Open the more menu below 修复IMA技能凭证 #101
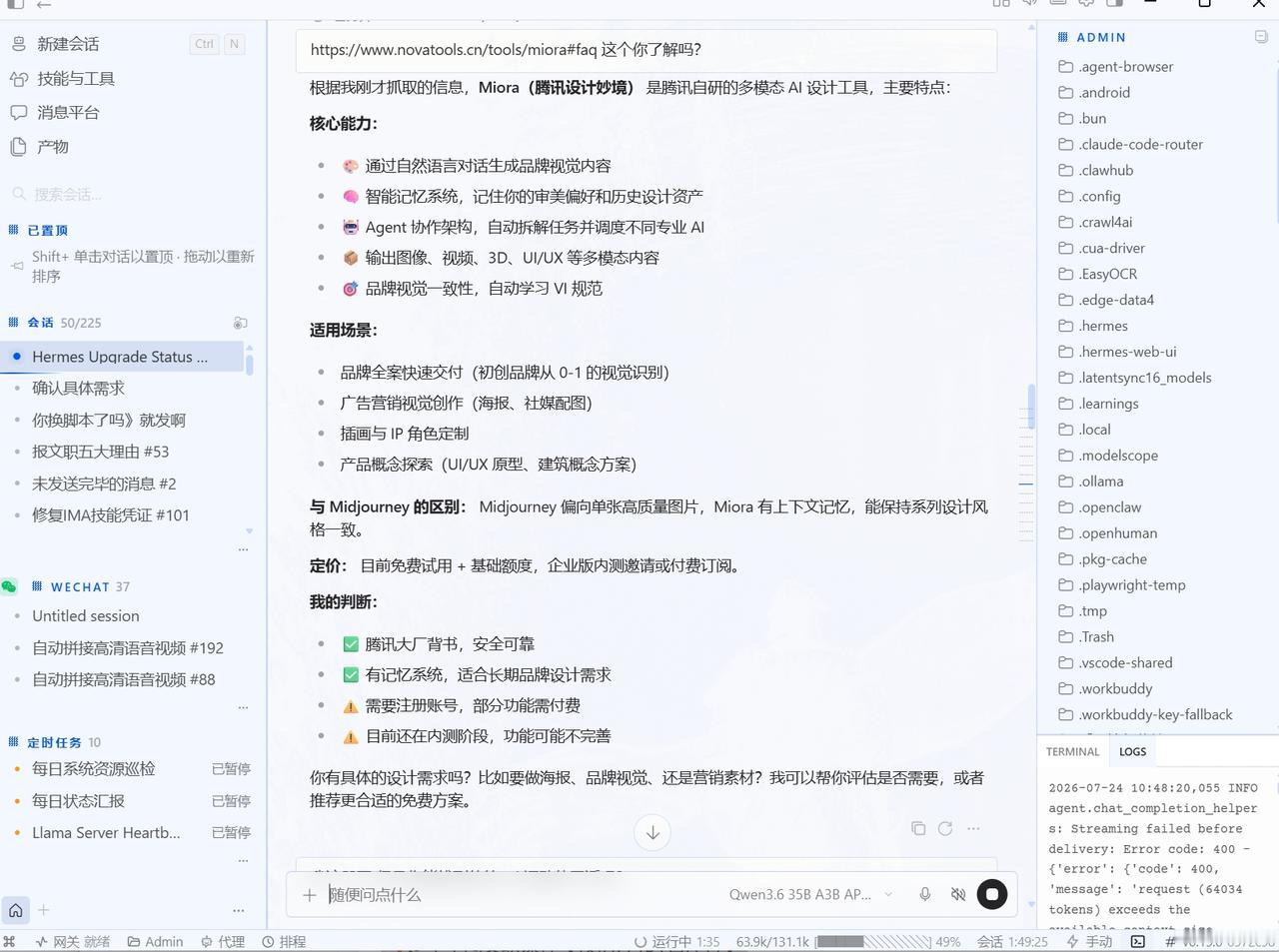Viewport: 1279px width, 952px height. [243, 549]
